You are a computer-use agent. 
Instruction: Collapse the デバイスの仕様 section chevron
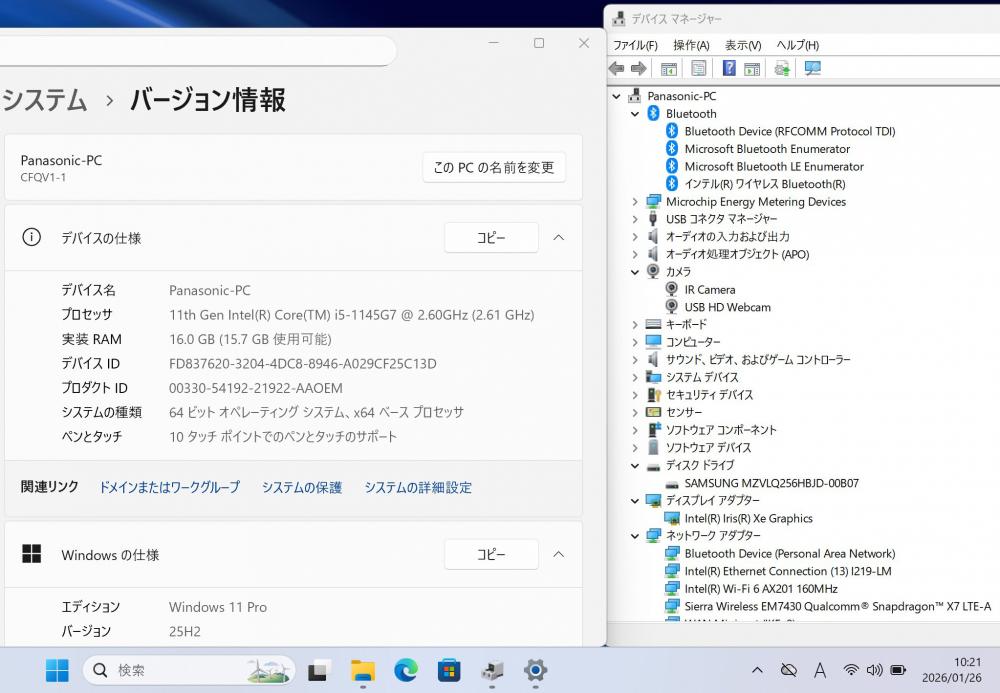559,238
